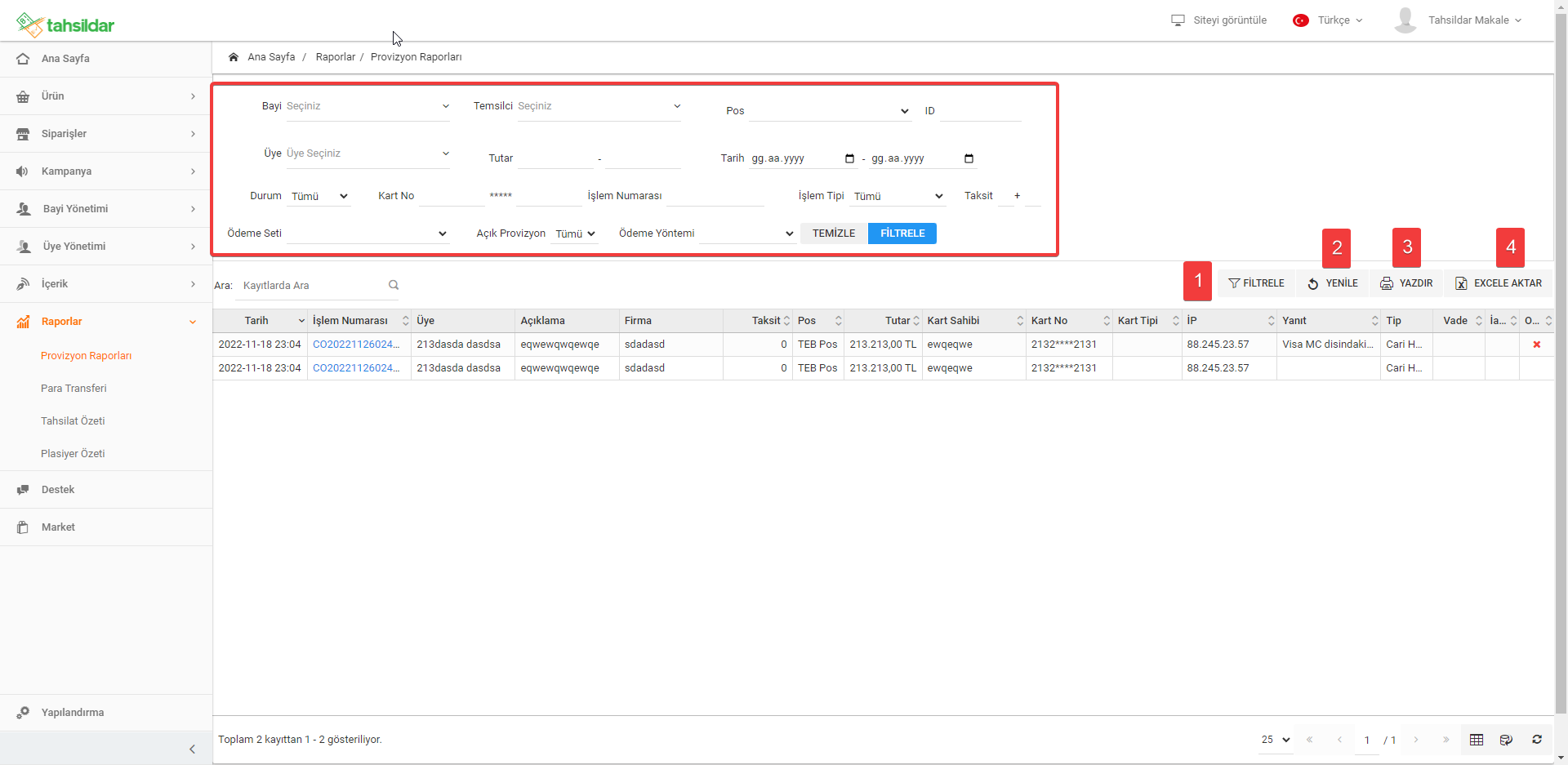The image size is (1568, 765).
Task: Open the 25 page size dropdown
Action: tap(1276, 741)
